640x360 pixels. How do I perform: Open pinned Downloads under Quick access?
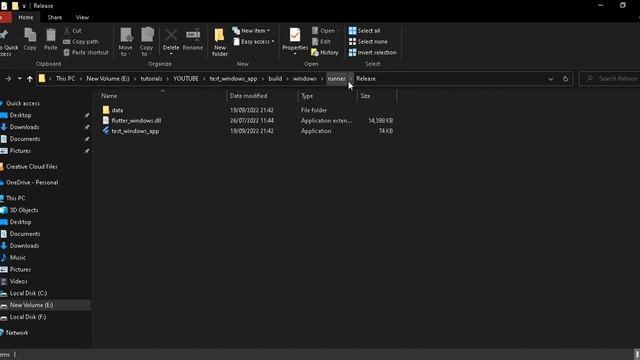(24, 127)
